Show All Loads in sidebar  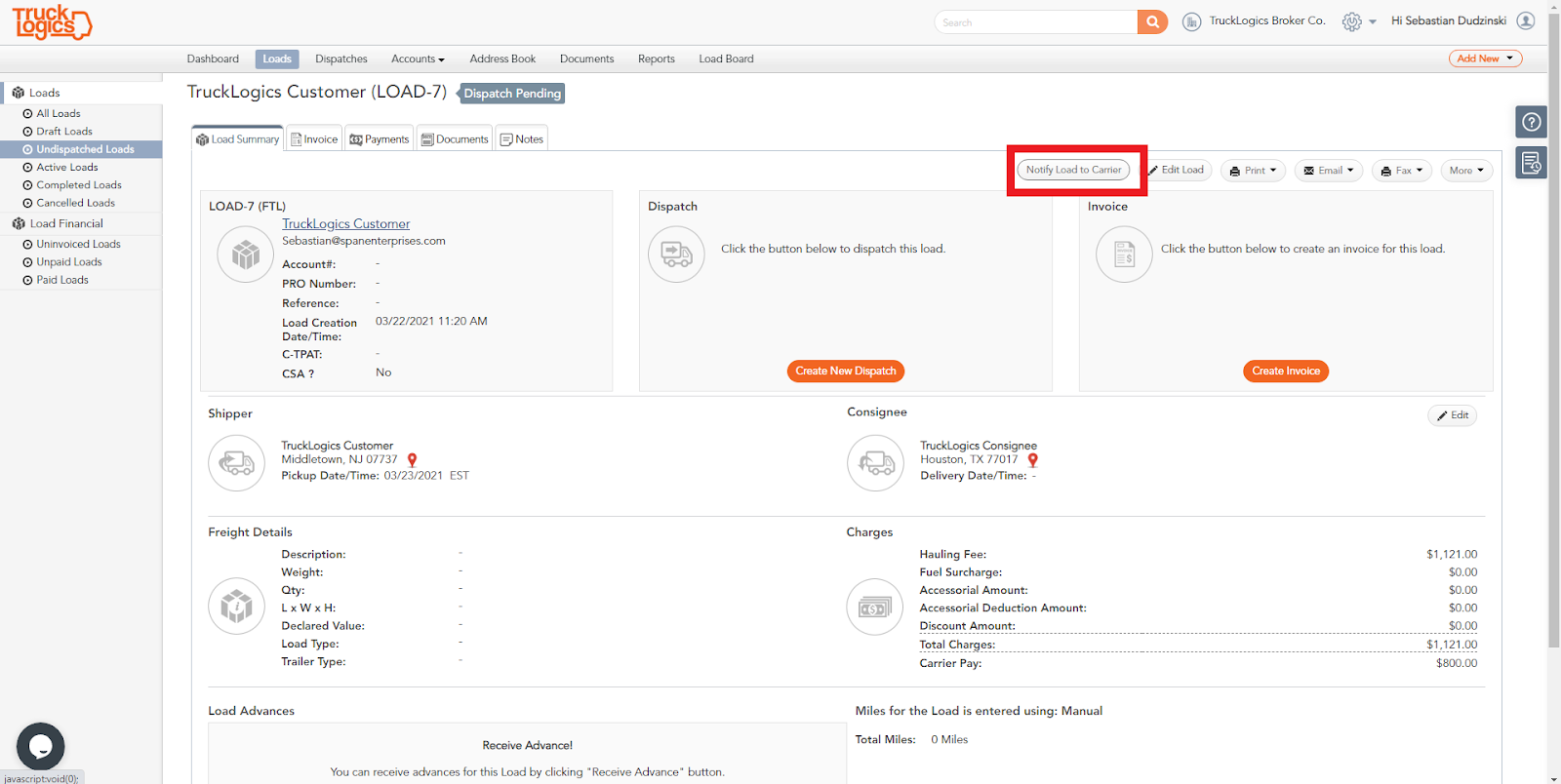pos(59,114)
